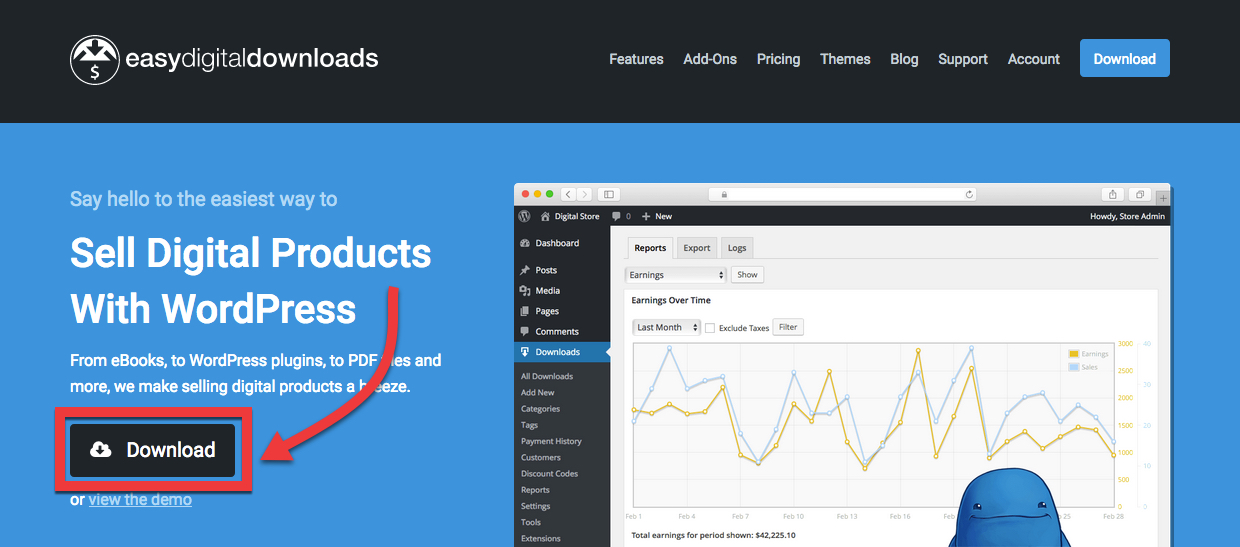Click Add New submenu item

click(x=538, y=392)
